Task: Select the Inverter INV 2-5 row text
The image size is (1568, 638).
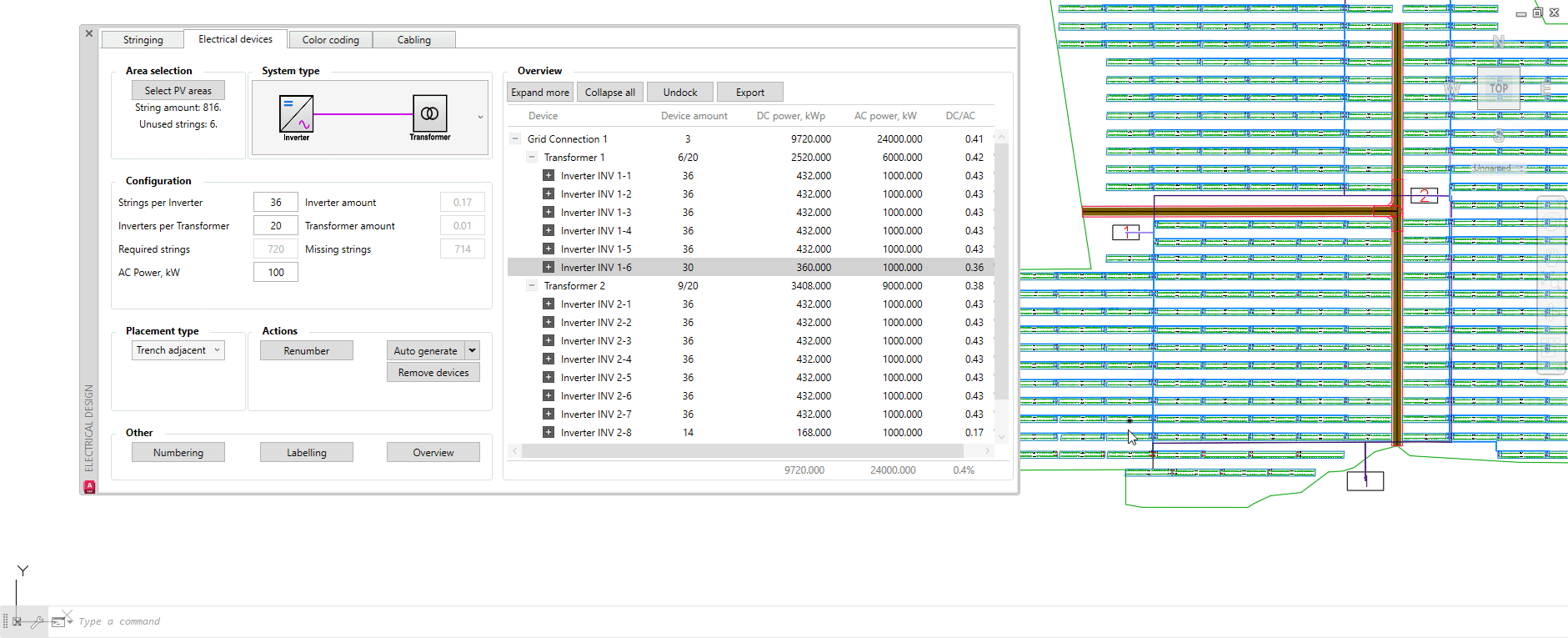Action: tap(596, 378)
